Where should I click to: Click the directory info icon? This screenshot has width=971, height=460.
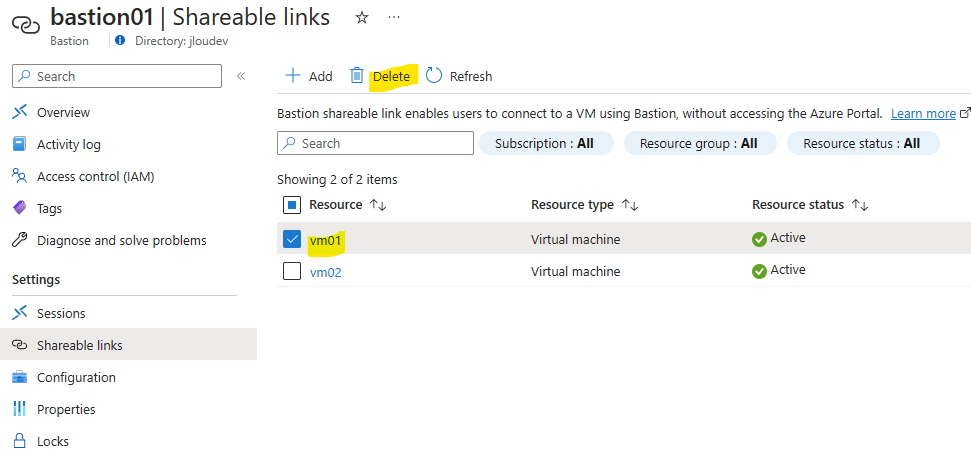(120, 41)
